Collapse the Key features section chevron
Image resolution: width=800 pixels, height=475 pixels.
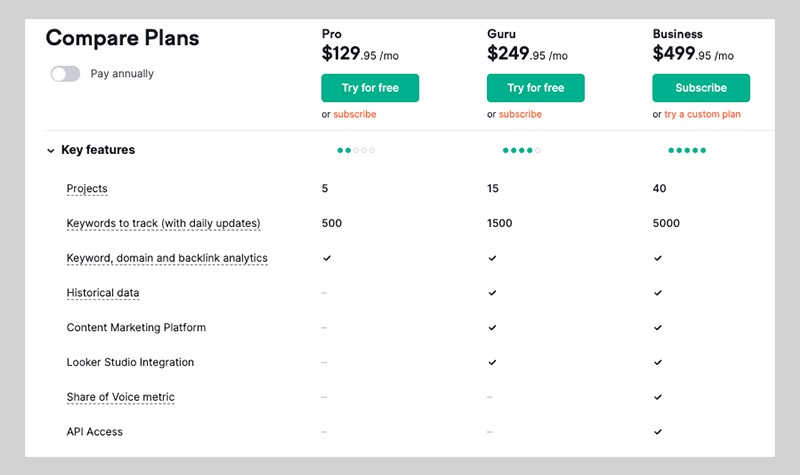[x=51, y=151]
